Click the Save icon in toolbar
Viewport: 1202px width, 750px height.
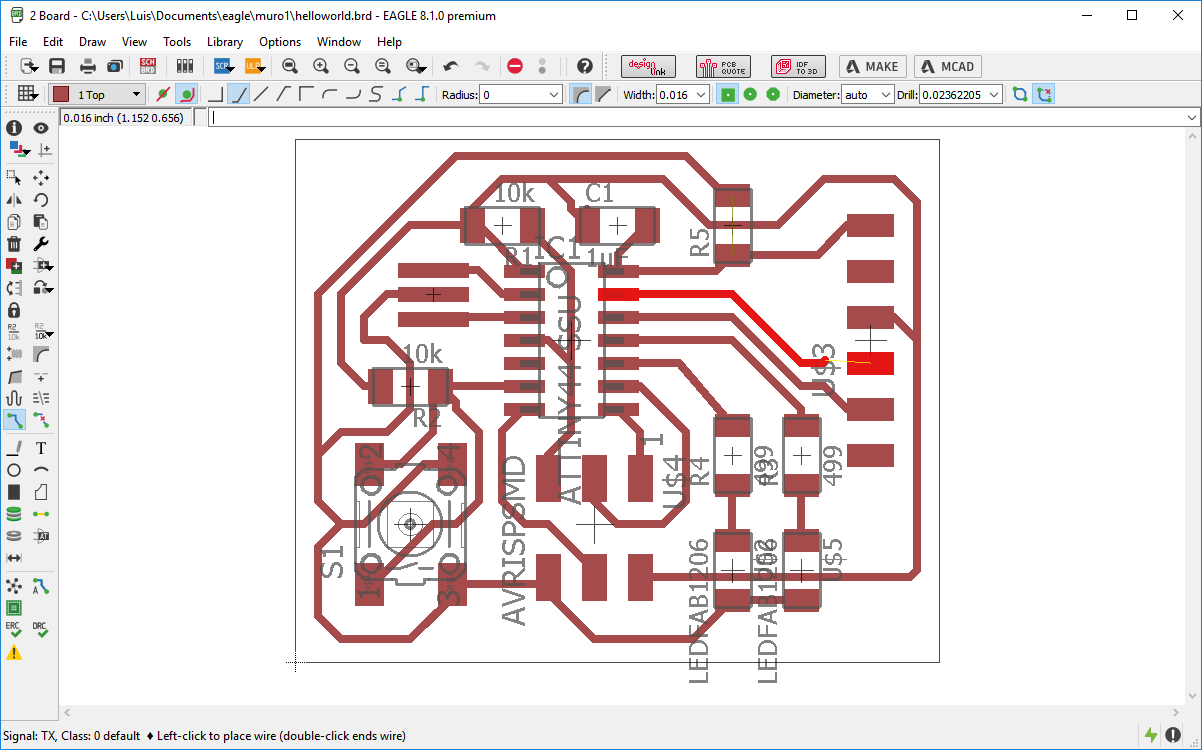click(x=57, y=66)
